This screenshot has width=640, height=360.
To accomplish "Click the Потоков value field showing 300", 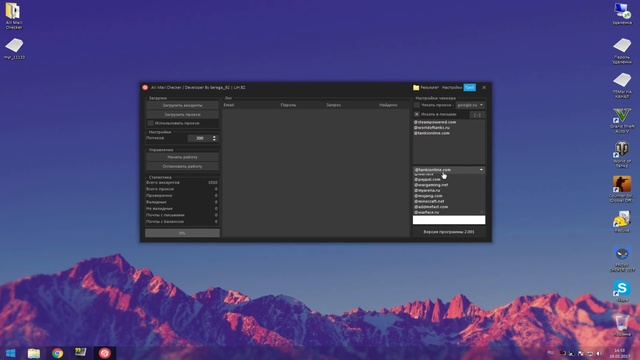I will [200, 138].
